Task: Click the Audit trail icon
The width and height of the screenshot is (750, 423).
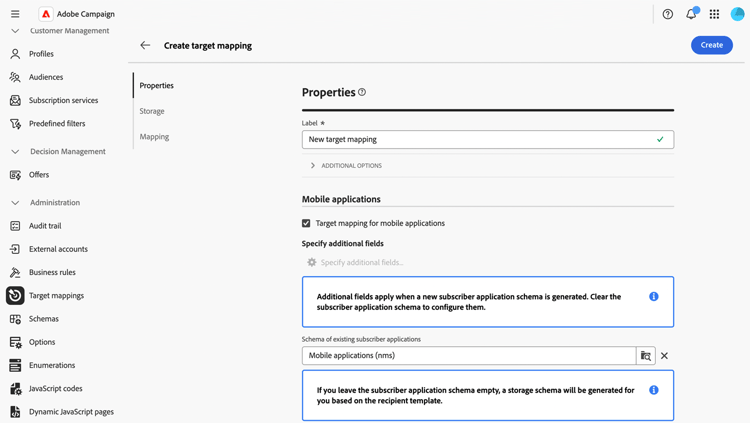Action: click(x=15, y=226)
